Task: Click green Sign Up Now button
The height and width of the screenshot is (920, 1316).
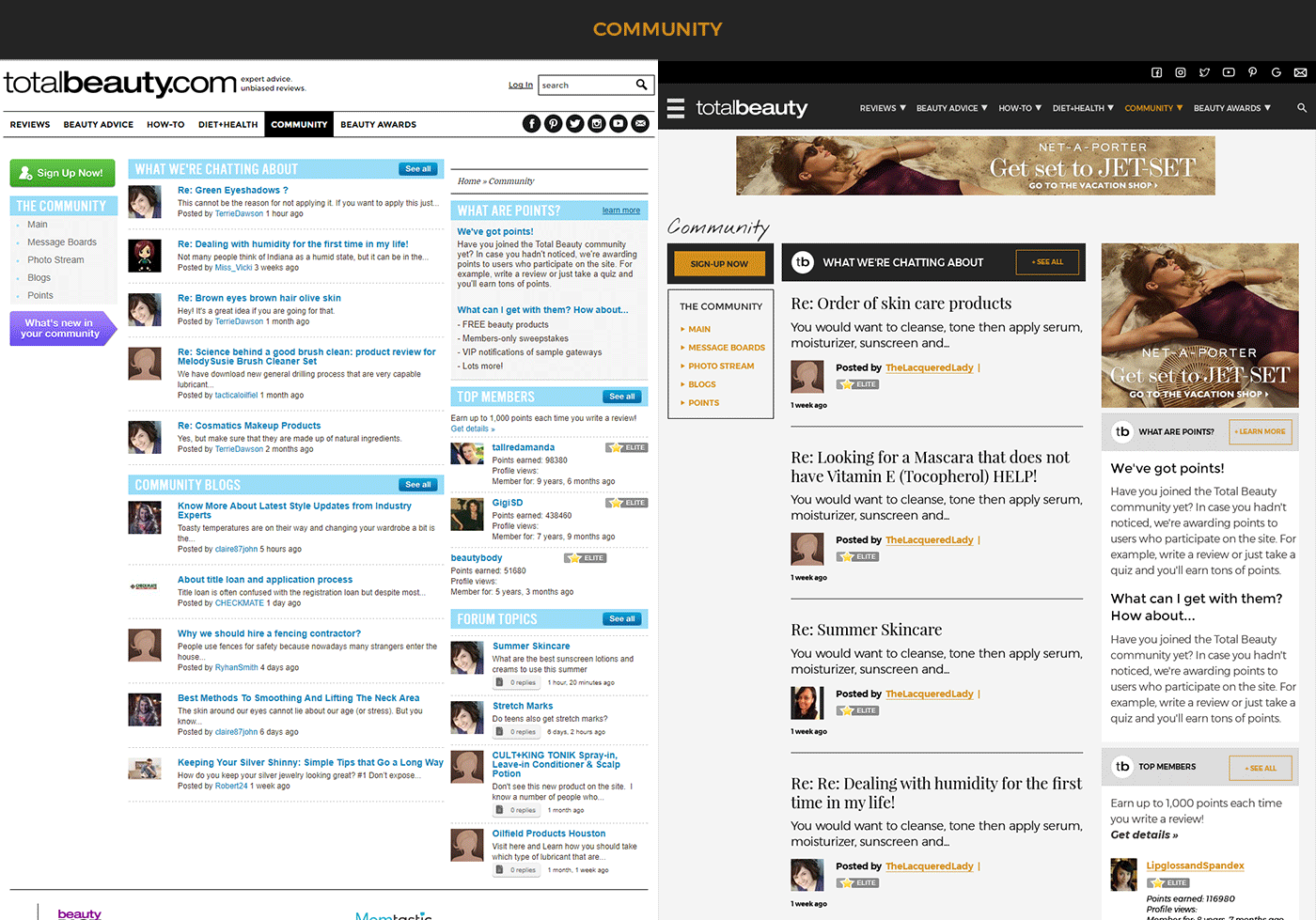Action: [x=62, y=173]
